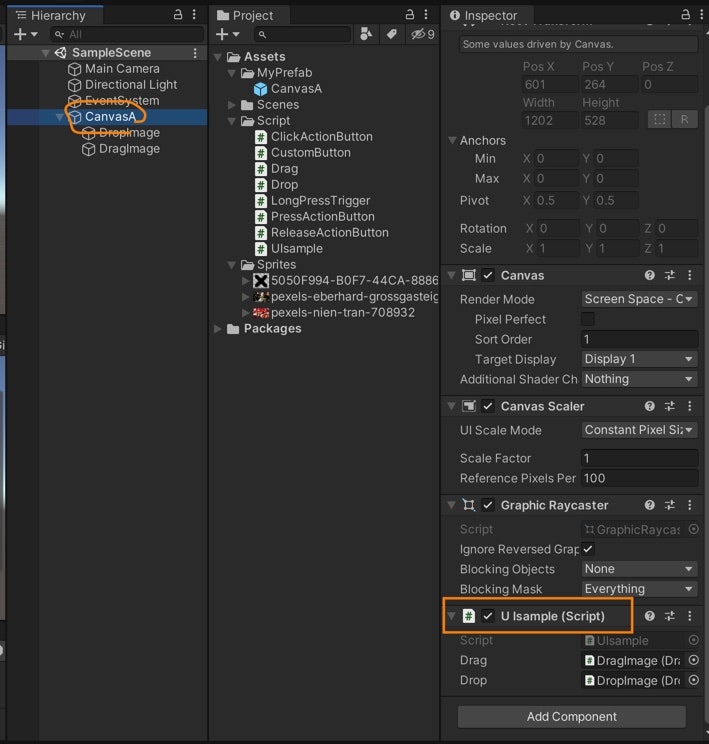Image resolution: width=709 pixels, height=744 pixels.
Task: Disable the Graphic Raycaster component checkbox
Action: click(488, 505)
